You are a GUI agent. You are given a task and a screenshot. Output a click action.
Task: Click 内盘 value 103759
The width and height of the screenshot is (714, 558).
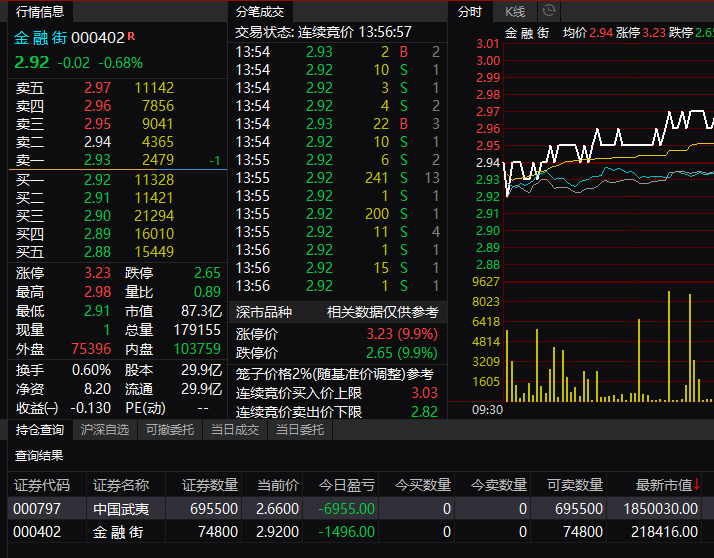pos(197,349)
